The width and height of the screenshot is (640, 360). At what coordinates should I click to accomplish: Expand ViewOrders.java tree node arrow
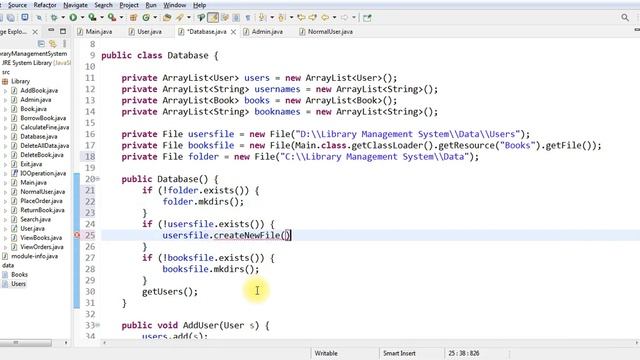coord(5,247)
